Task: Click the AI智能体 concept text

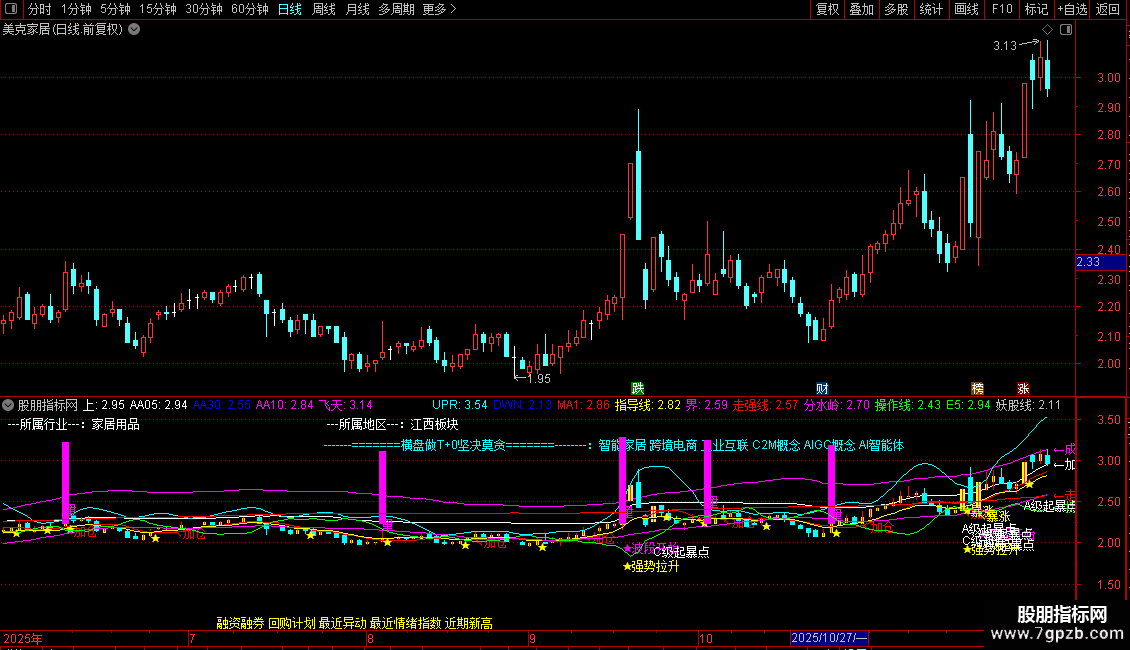Action: click(881, 445)
